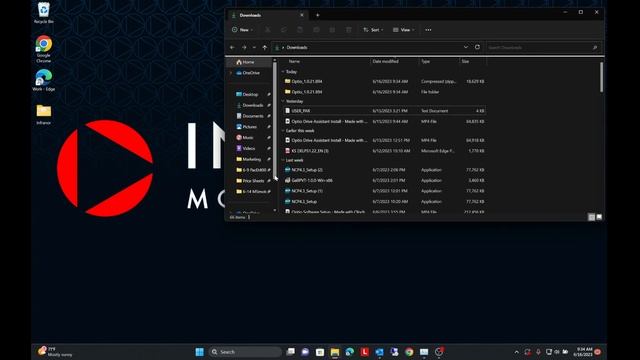The width and height of the screenshot is (640, 360).
Task: Click the Rename toolbar icon
Action: click(316, 30)
